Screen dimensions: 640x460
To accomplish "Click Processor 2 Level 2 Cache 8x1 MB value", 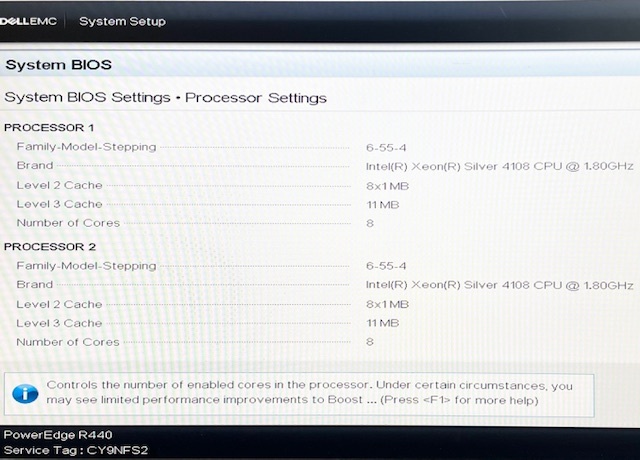I will click(387, 304).
